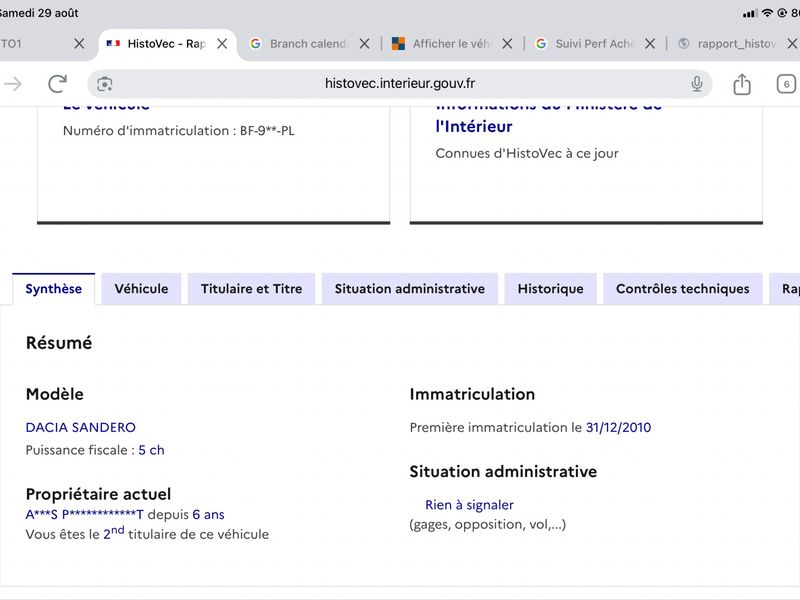This screenshot has width=800, height=600.
Task: Close the TO1 tab
Action: click(79, 44)
